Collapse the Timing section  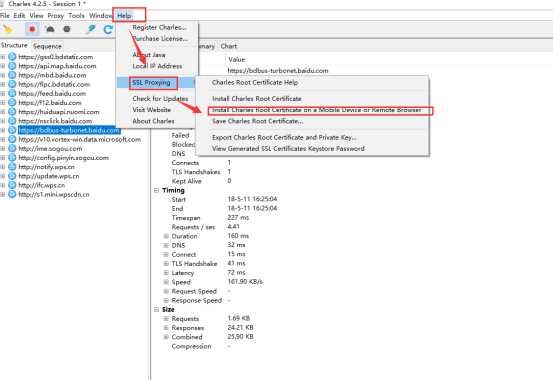(156, 190)
